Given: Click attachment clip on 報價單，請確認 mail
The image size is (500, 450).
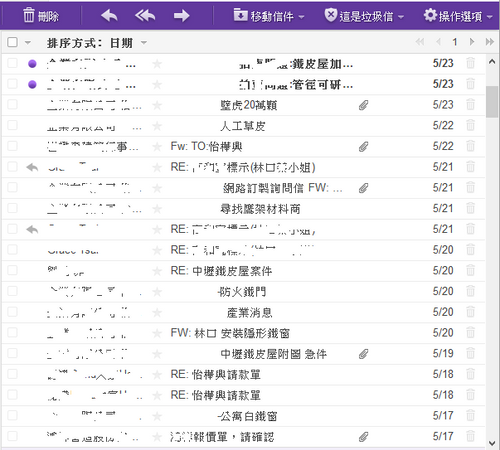Looking at the screenshot, I should pos(363,437).
